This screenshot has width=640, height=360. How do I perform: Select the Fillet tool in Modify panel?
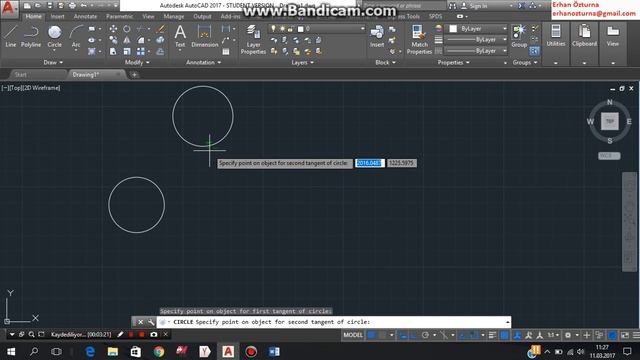tap(140, 40)
